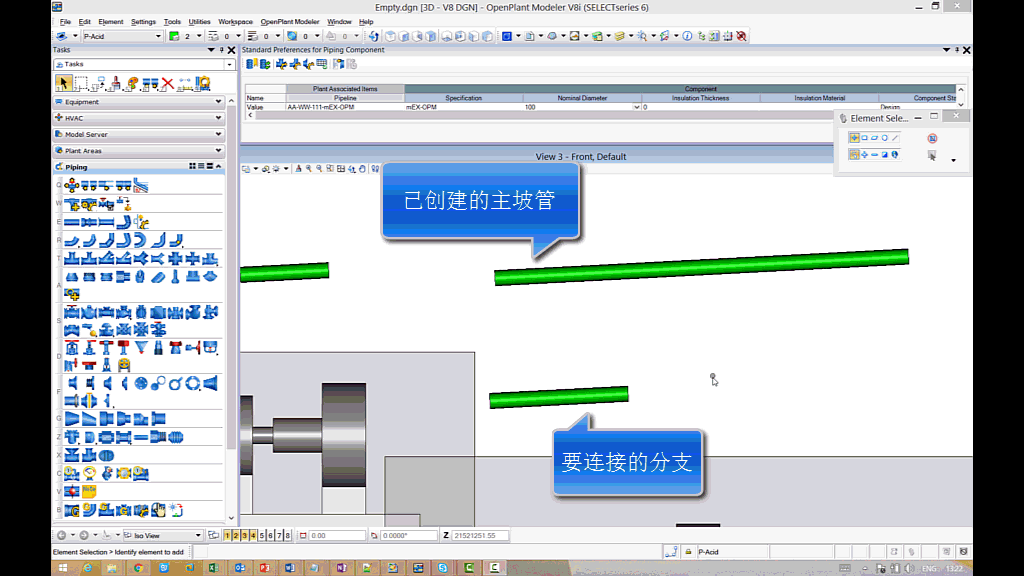This screenshot has width=1024, height=576.
Task: Click the red crossed-circle icon on toolbar
Action: point(741,36)
